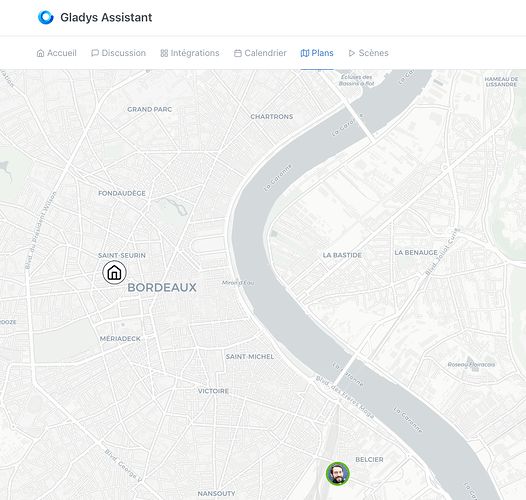The image size is (526, 500).
Task: Click the FONDAUDÈGE district label
Action: tap(122, 193)
